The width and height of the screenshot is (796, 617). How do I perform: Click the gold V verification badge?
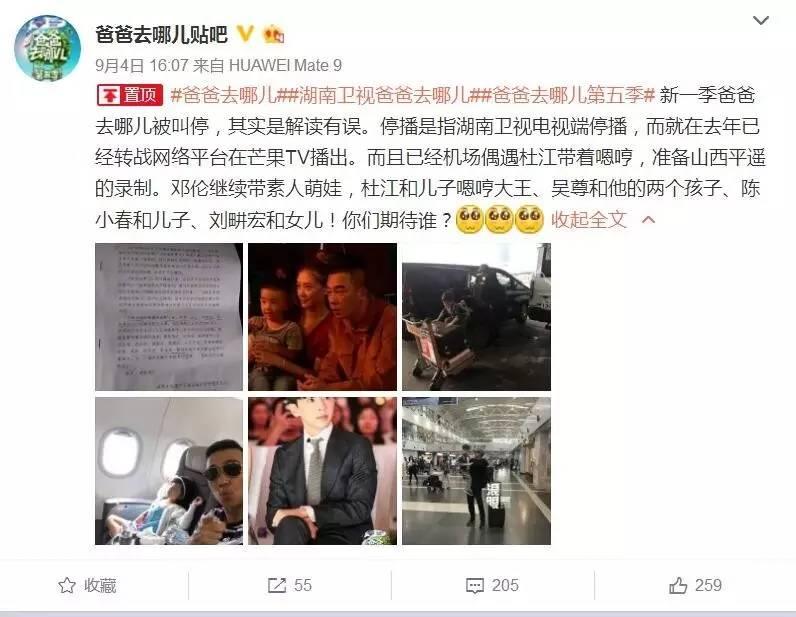click(x=246, y=34)
